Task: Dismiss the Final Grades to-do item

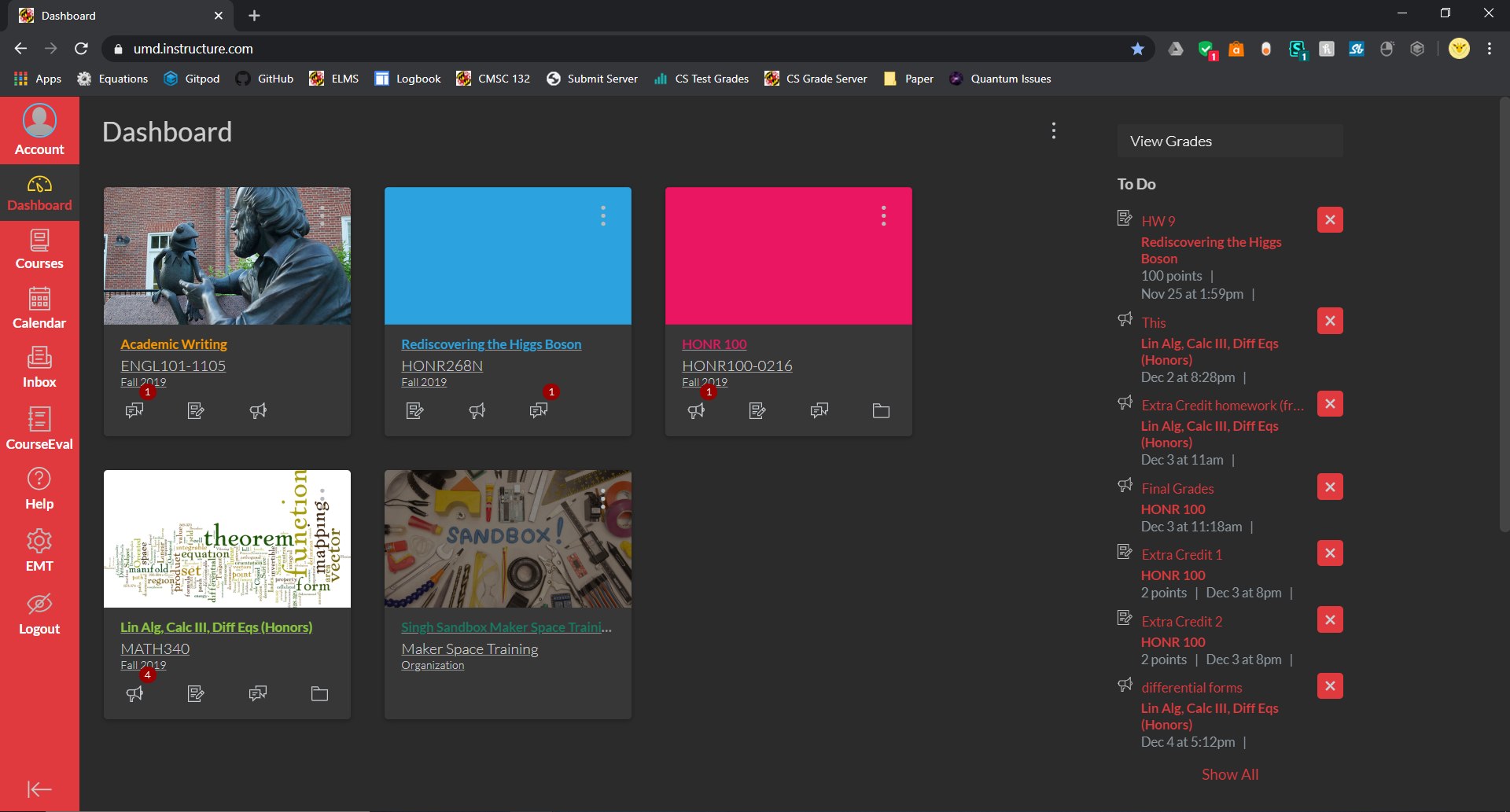Action: [1330, 487]
